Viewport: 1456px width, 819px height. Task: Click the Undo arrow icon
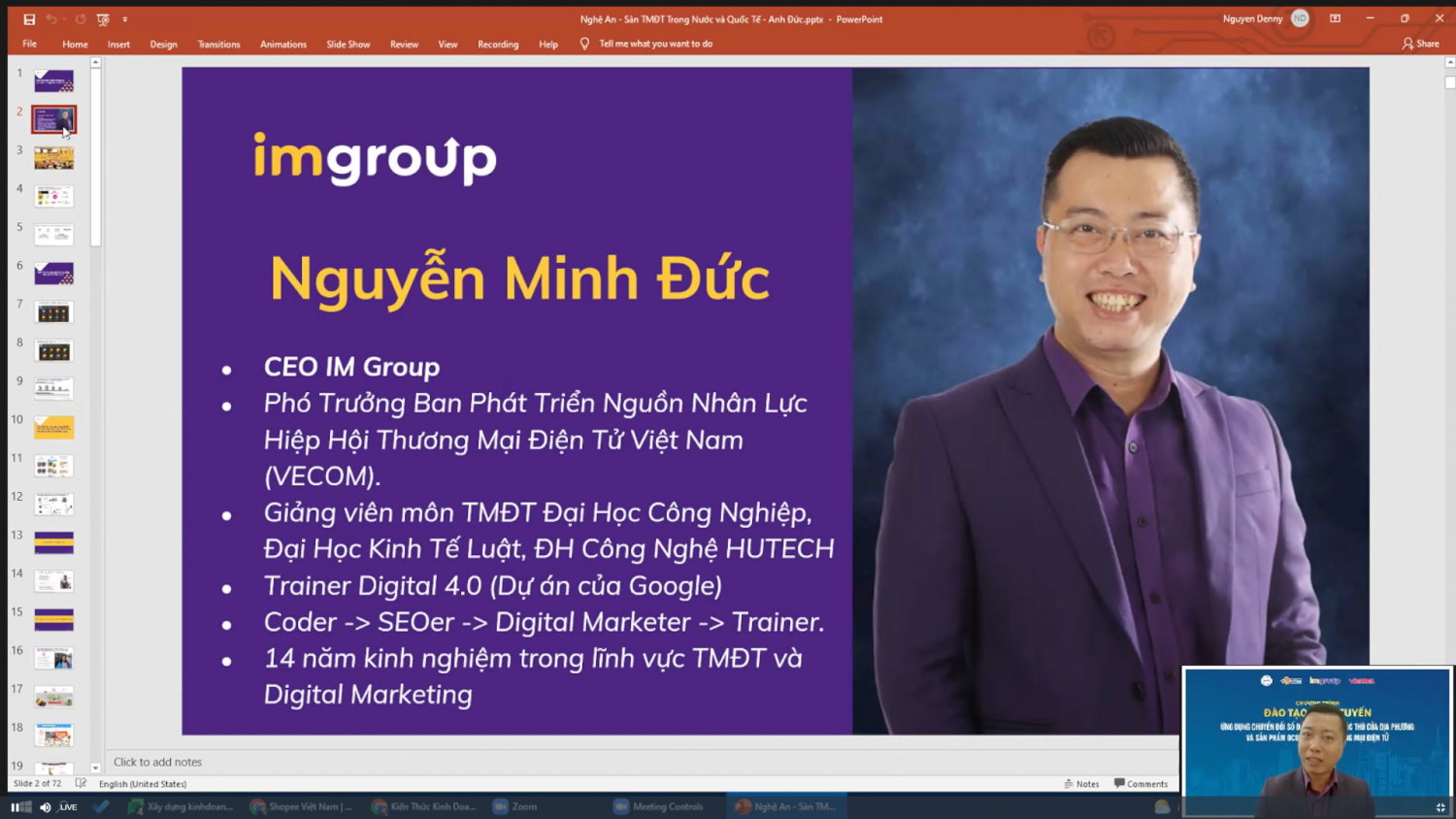pos(51,19)
